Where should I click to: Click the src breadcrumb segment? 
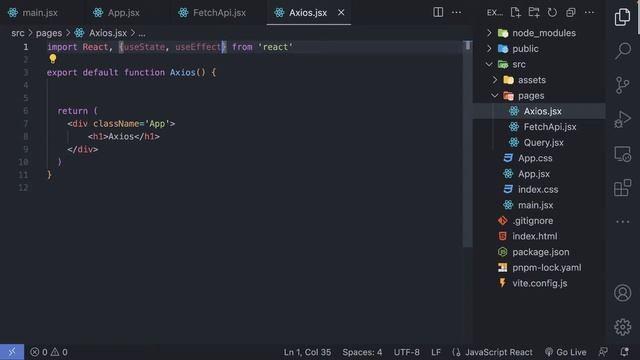18,33
